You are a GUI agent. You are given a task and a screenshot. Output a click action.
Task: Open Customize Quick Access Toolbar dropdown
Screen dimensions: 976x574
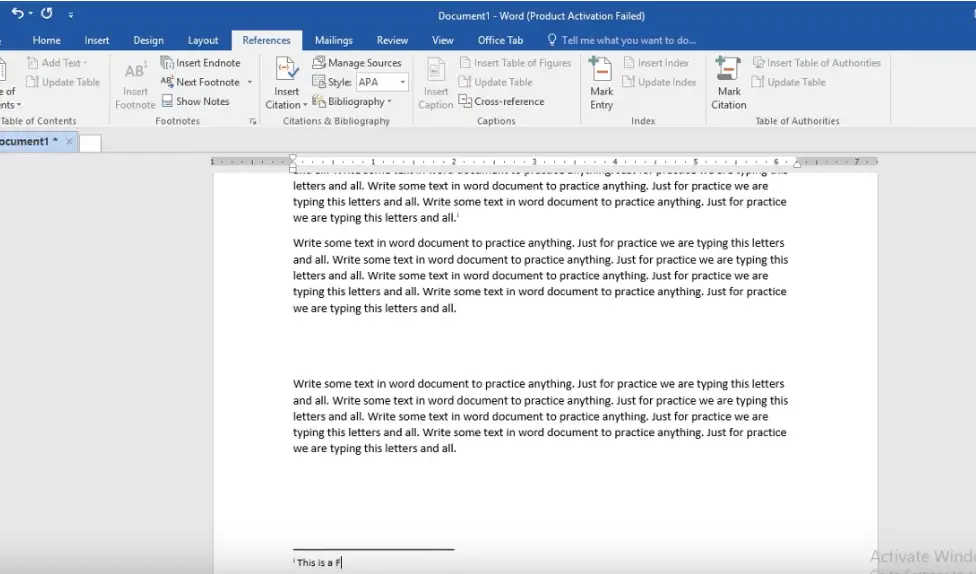pos(71,14)
